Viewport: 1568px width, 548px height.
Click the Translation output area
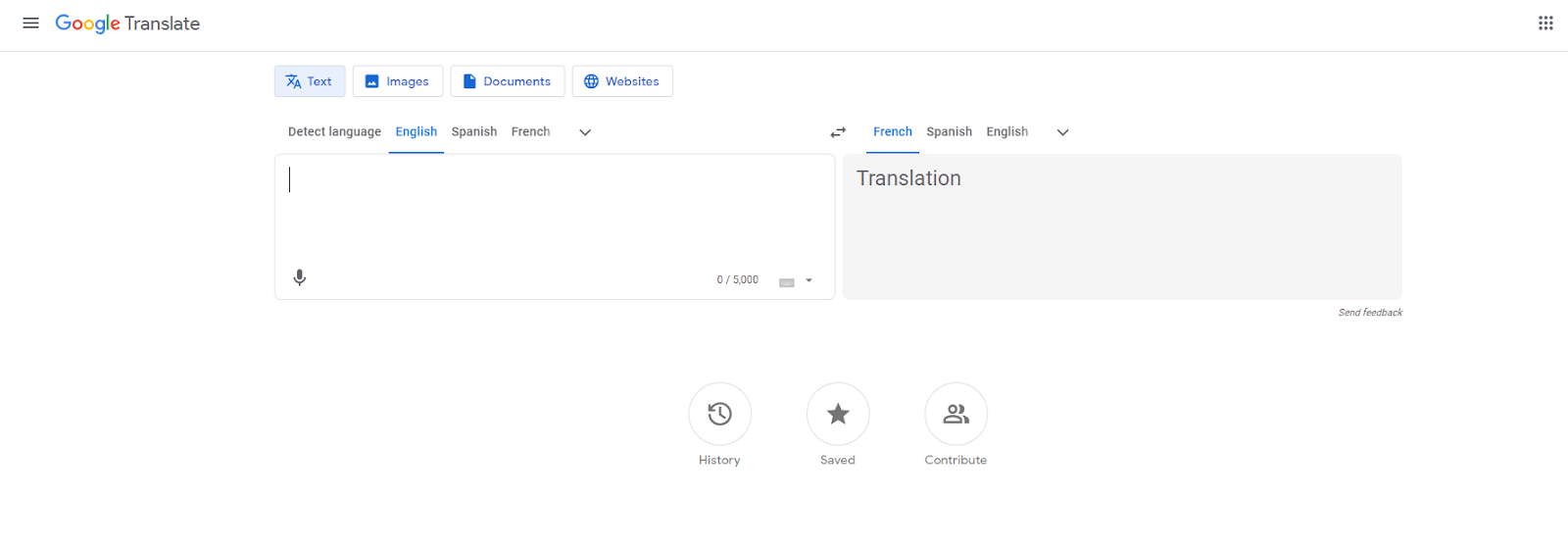pos(1122,226)
